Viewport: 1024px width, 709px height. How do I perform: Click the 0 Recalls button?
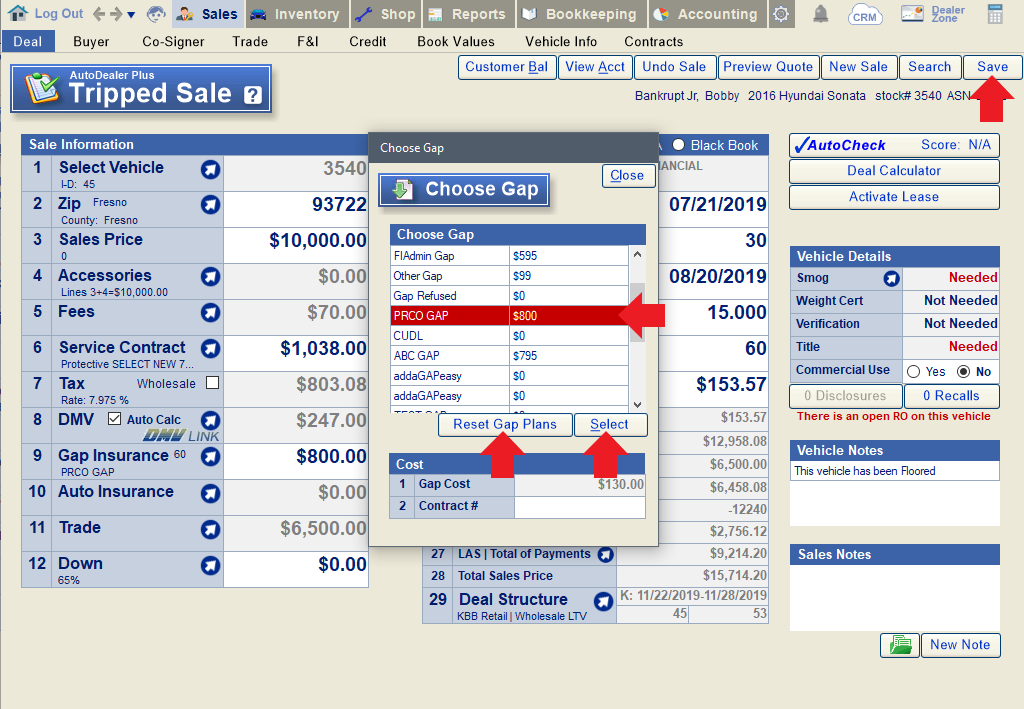point(951,396)
